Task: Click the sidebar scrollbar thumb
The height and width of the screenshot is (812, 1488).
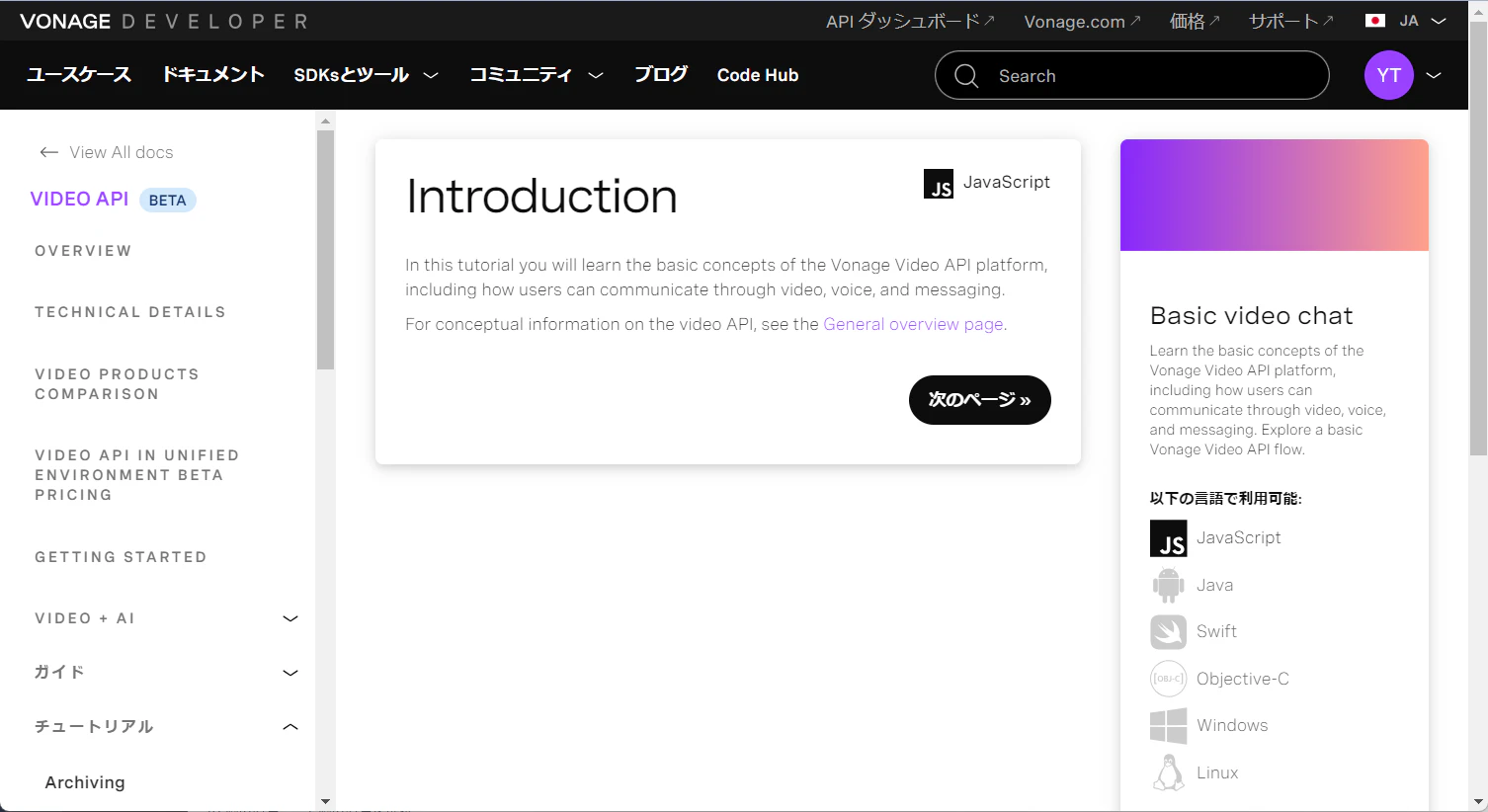Action: (x=325, y=250)
